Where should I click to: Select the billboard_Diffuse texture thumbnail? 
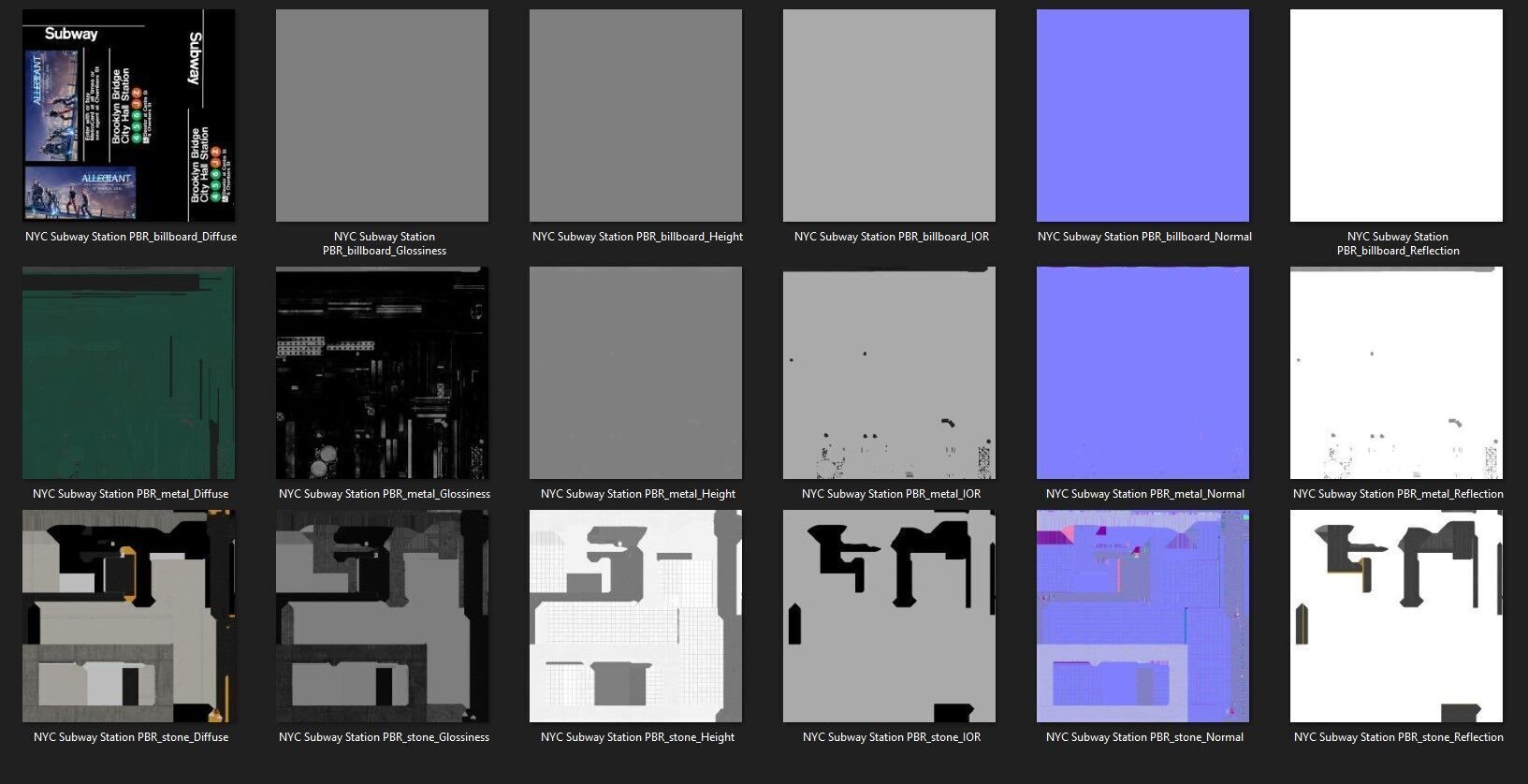129,116
